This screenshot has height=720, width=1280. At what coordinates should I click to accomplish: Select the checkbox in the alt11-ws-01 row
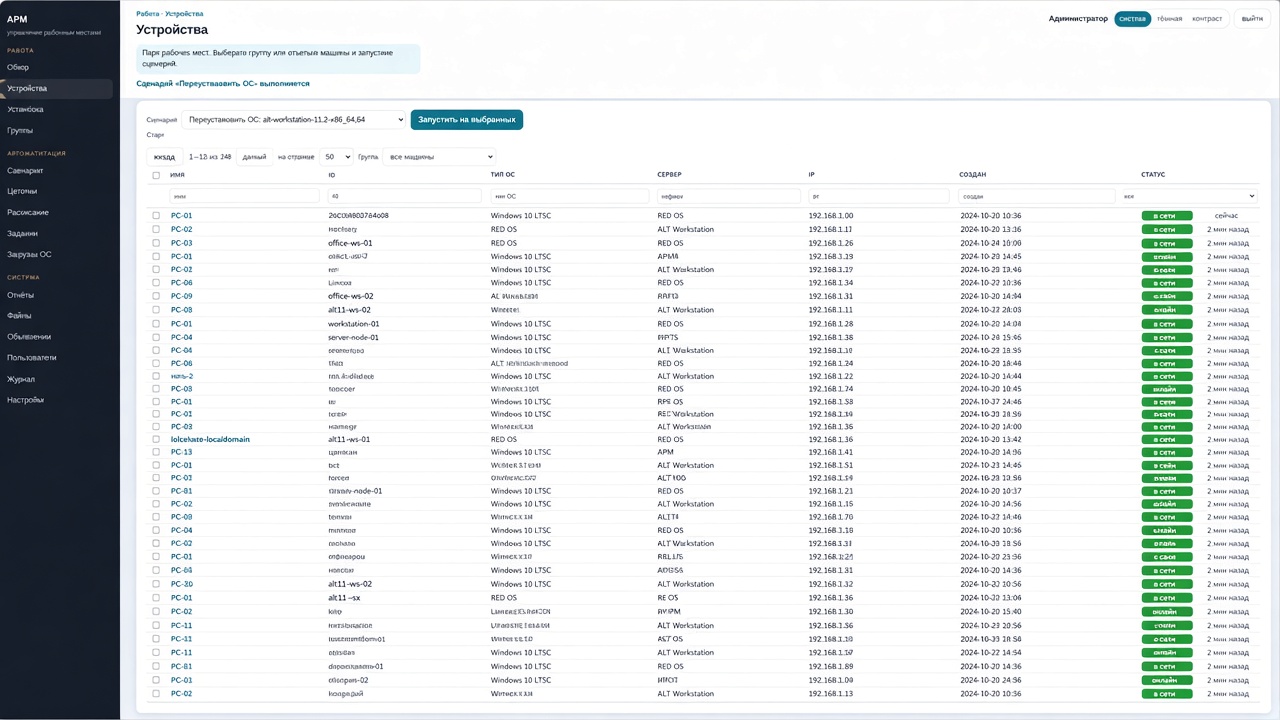point(156,439)
